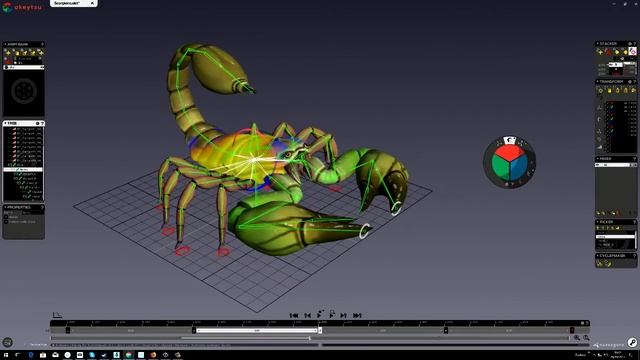Select the scale icon in the Transform panel
Viewport: 640px width, 360px height.
pyautogui.click(x=599, y=131)
